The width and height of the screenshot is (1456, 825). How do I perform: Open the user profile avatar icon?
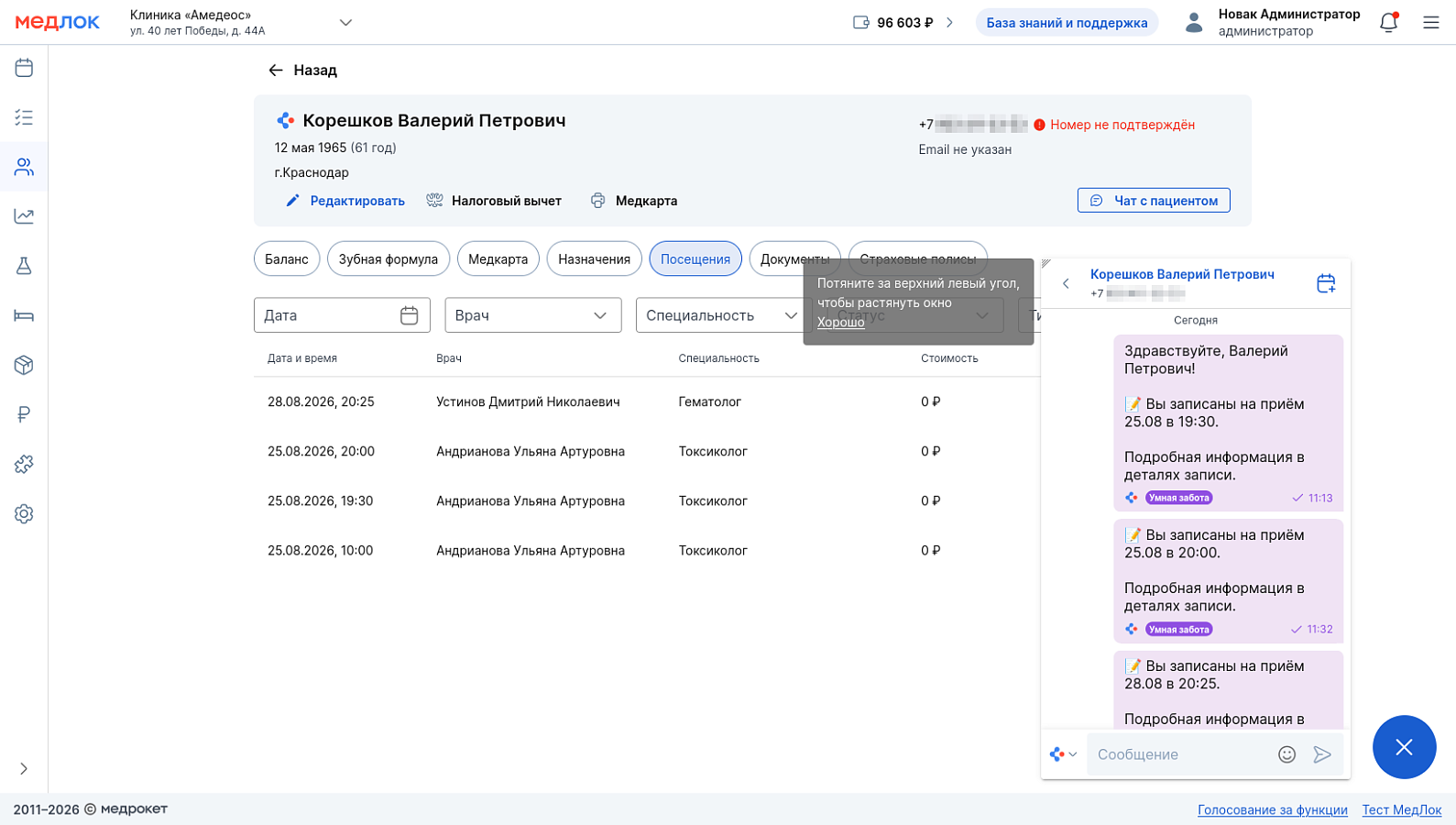click(1193, 22)
